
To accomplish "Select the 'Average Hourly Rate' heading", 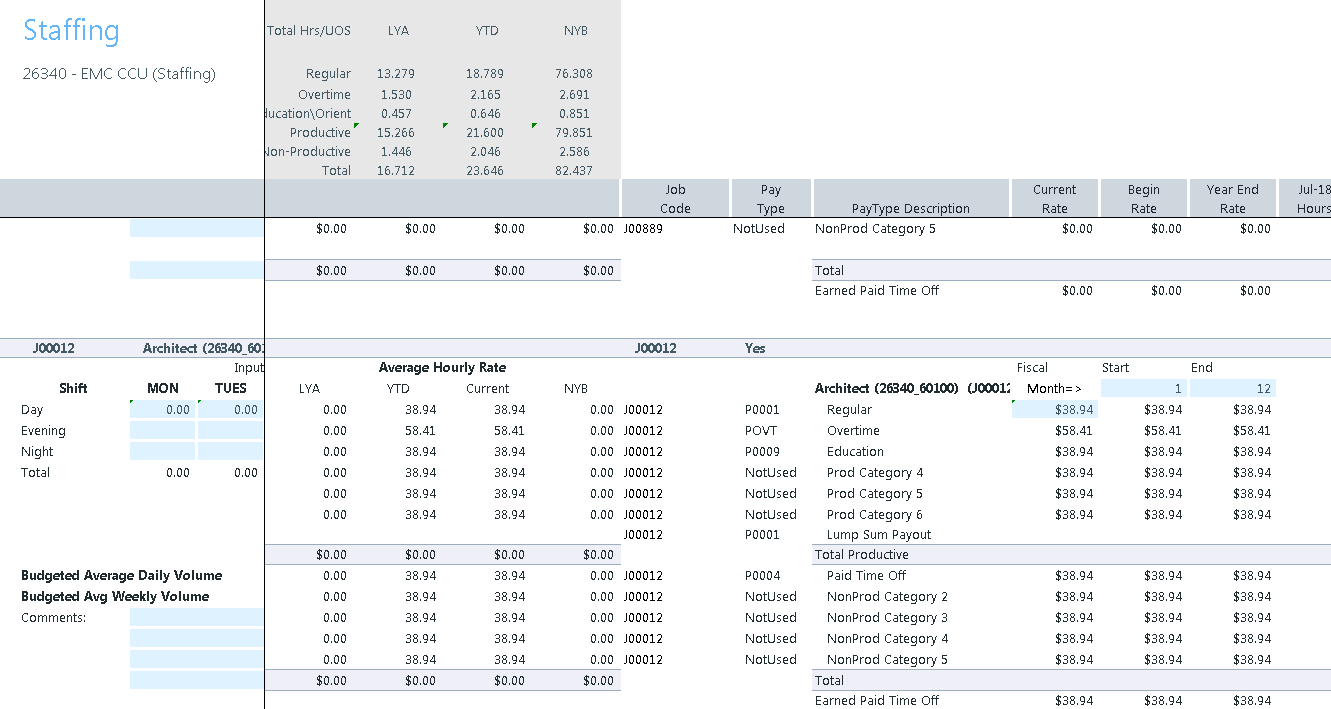I will pyautogui.click(x=442, y=368).
